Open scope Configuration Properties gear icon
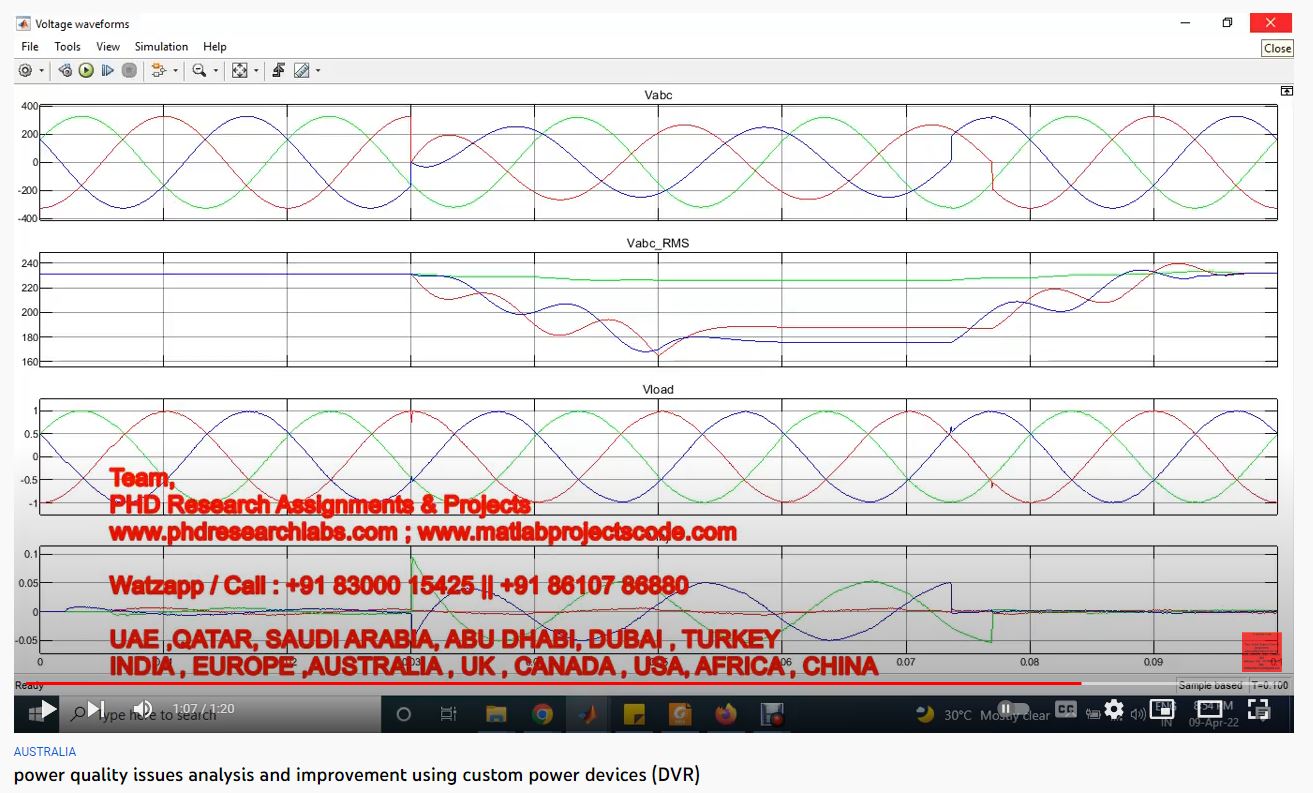This screenshot has height=793, width=1313. pyautogui.click(x=25, y=70)
